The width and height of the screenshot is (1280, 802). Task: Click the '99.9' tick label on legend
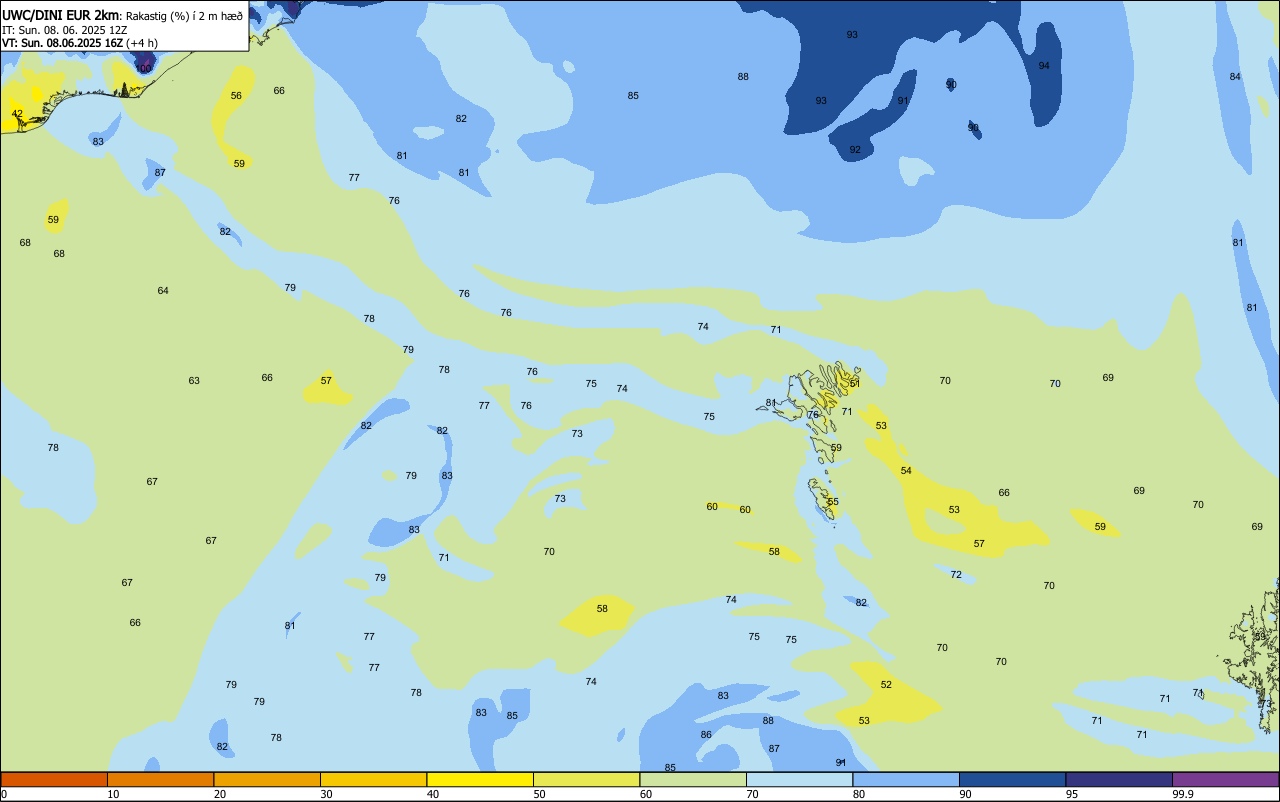click(1183, 794)
